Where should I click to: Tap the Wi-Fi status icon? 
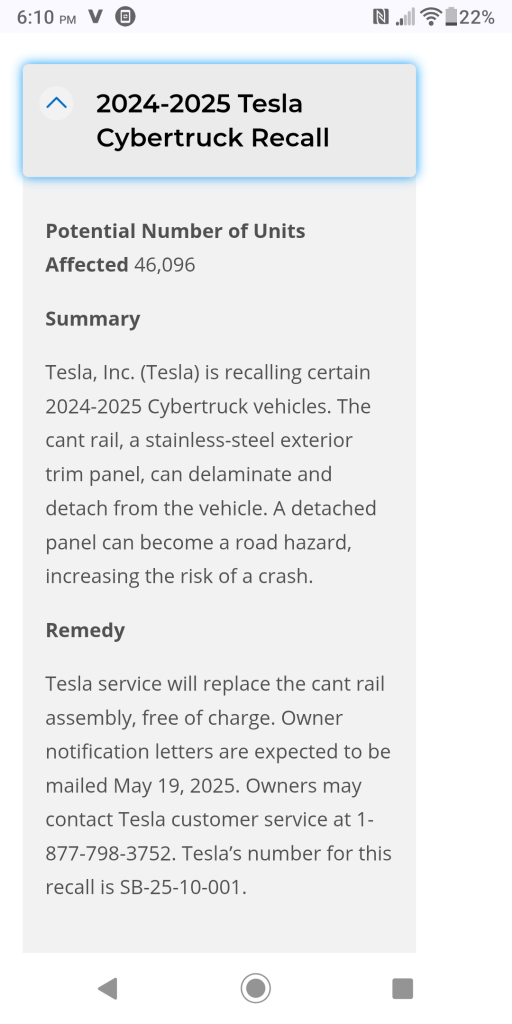click(x=431, y=17)
